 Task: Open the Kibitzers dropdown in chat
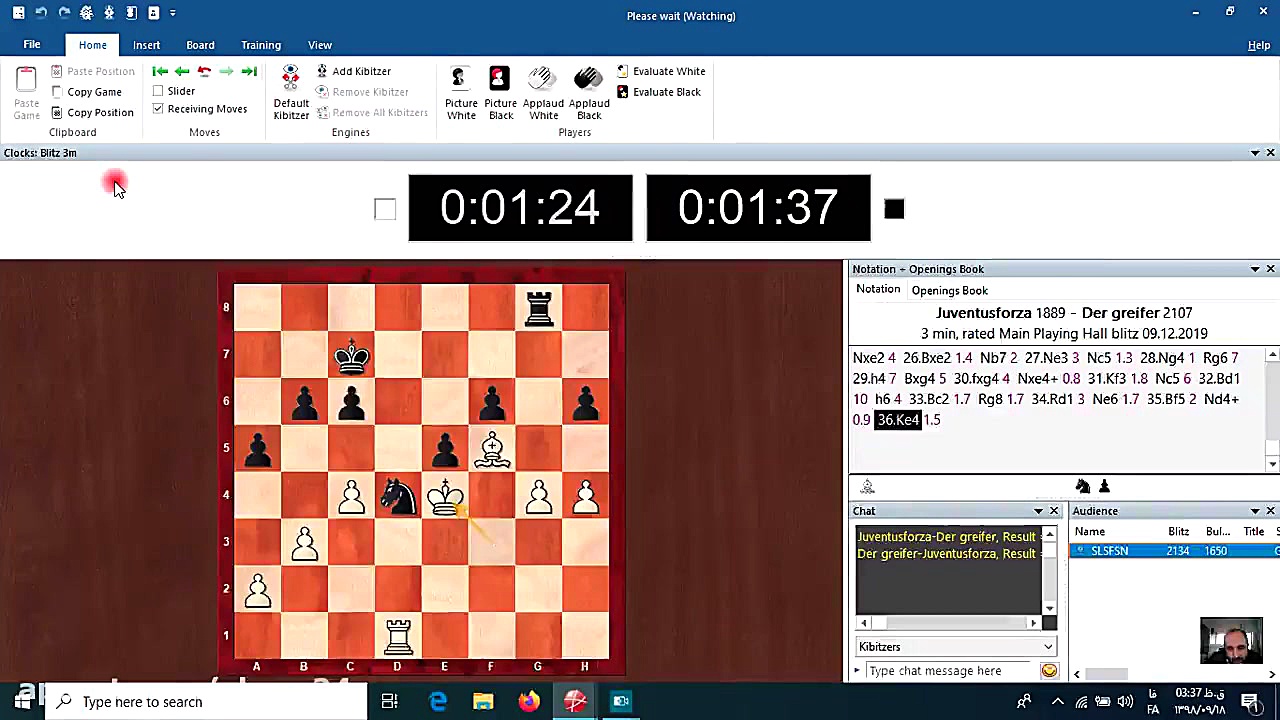point(956,647)
